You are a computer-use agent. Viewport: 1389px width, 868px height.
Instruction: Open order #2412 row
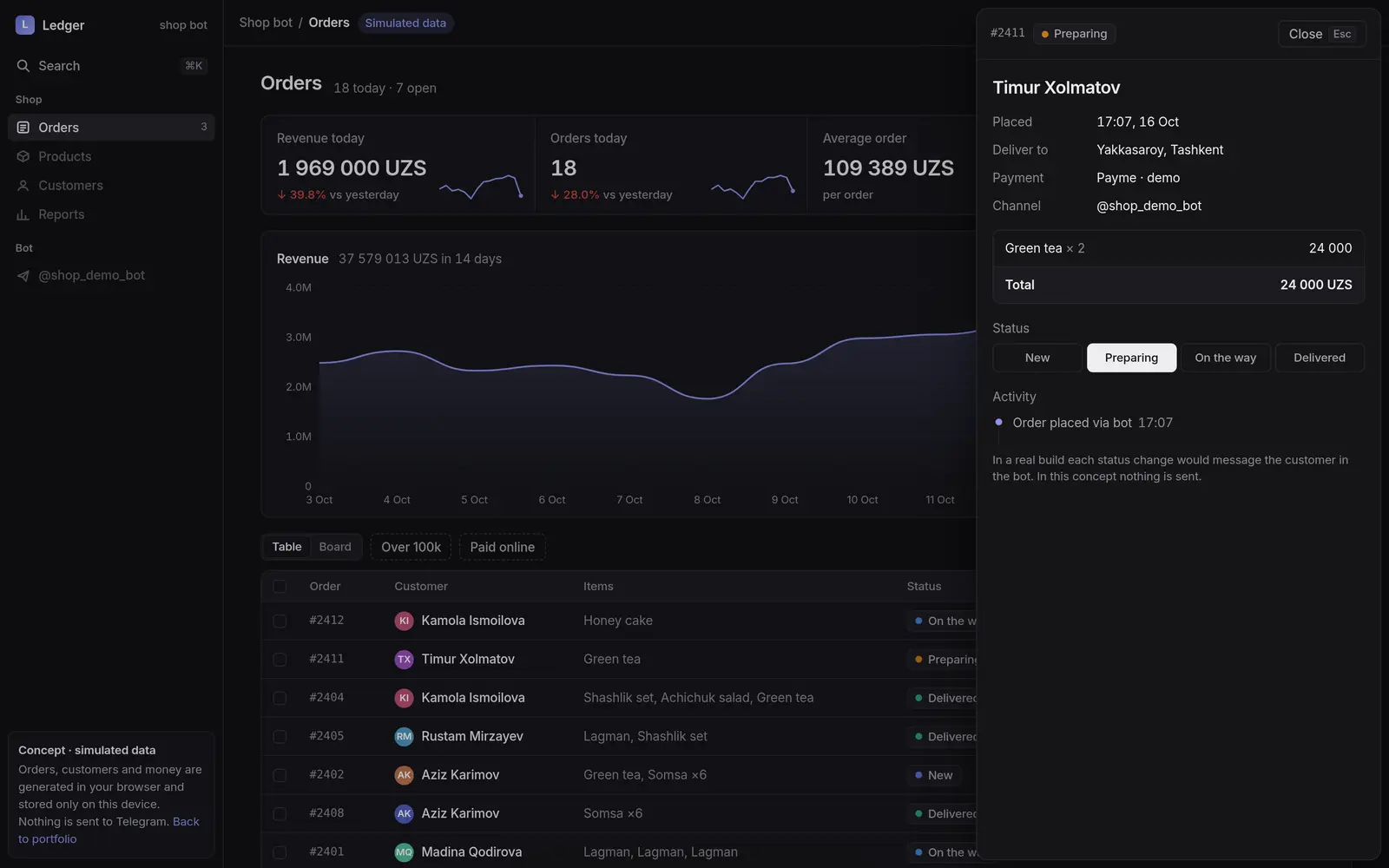pos(618,621)
